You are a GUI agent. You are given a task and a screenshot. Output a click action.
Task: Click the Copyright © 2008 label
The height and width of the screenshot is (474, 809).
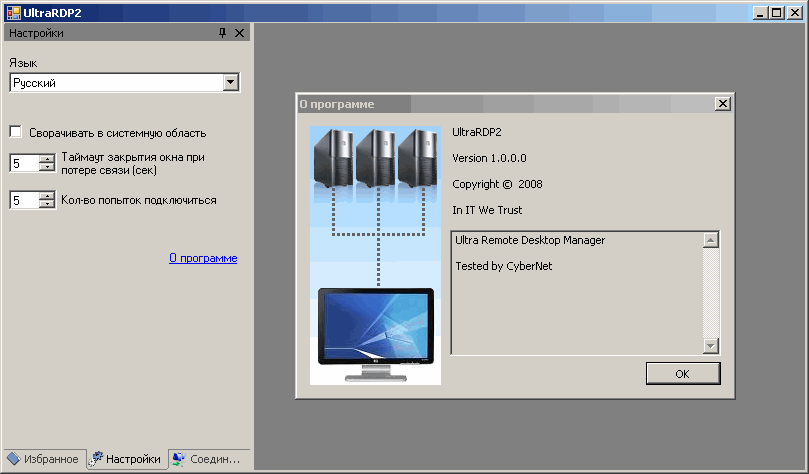[497, 184]
